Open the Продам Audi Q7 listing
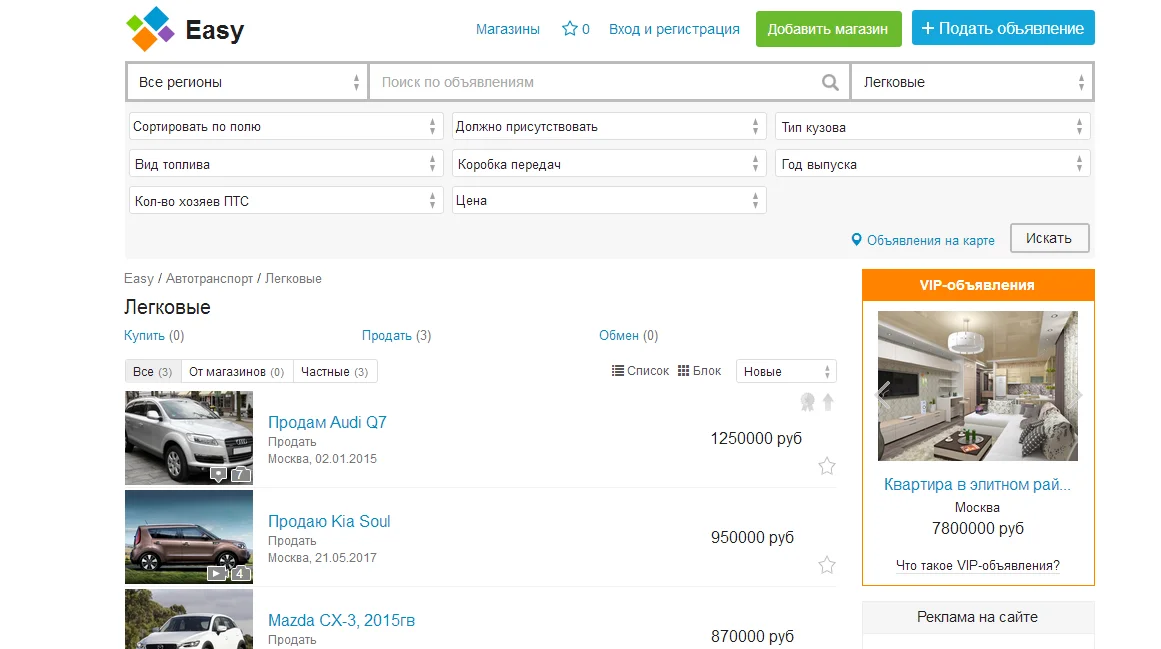1161x649 pixels. click(327, 422)
